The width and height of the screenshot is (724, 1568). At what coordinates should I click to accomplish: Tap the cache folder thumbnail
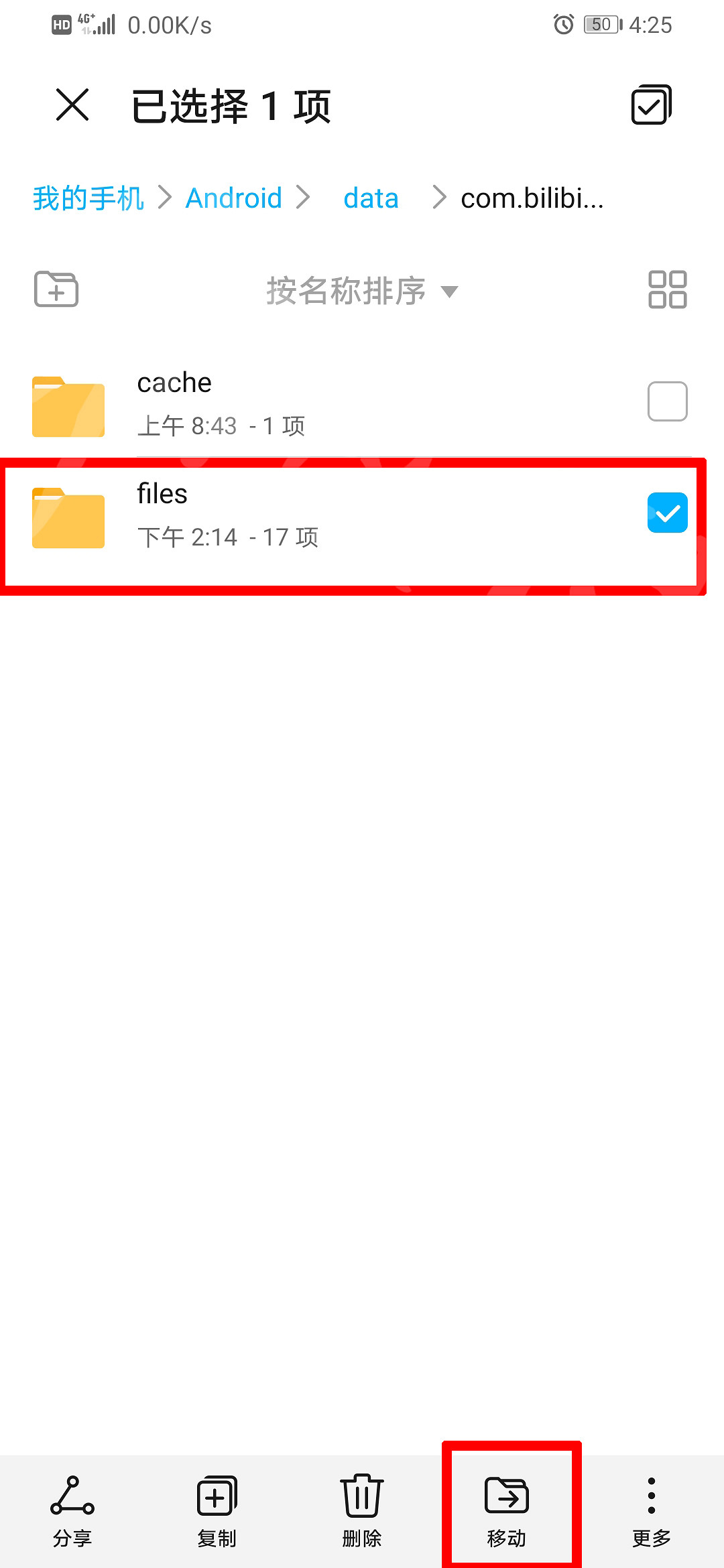point(68,407)
